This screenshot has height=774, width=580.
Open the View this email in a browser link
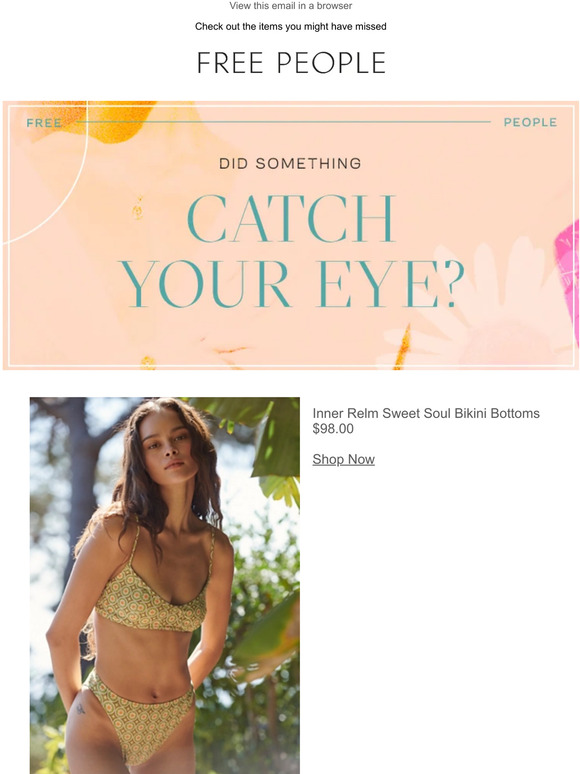[x=290, y=6]
